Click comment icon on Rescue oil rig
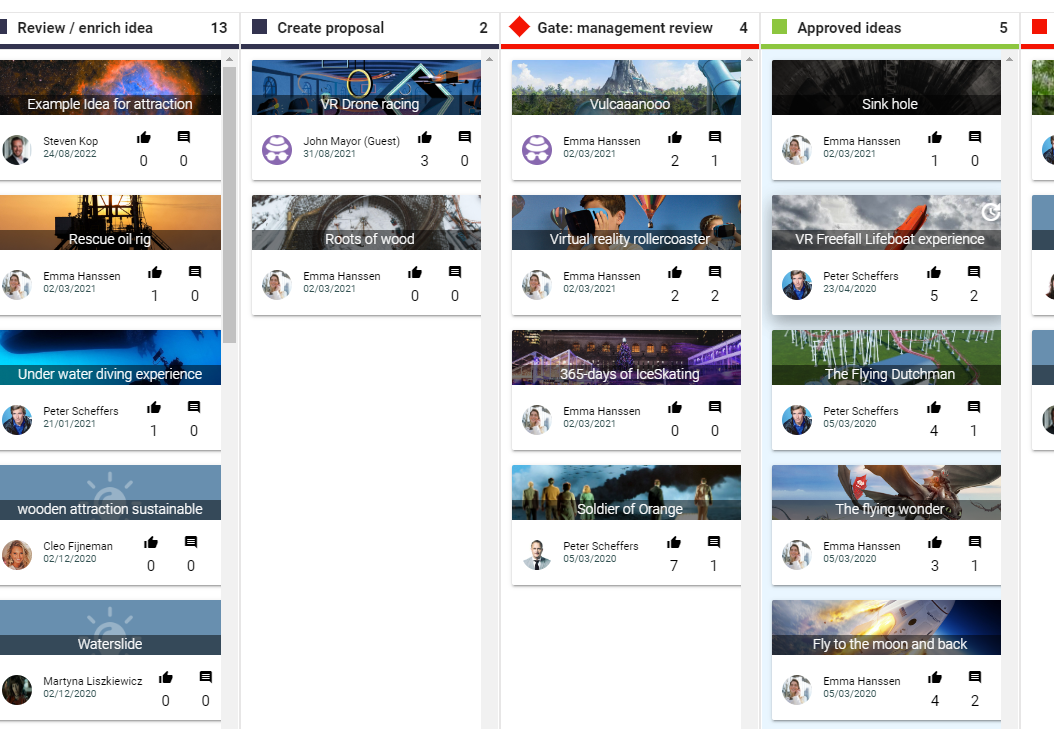Screen dimensions: 1054x729 194,273
